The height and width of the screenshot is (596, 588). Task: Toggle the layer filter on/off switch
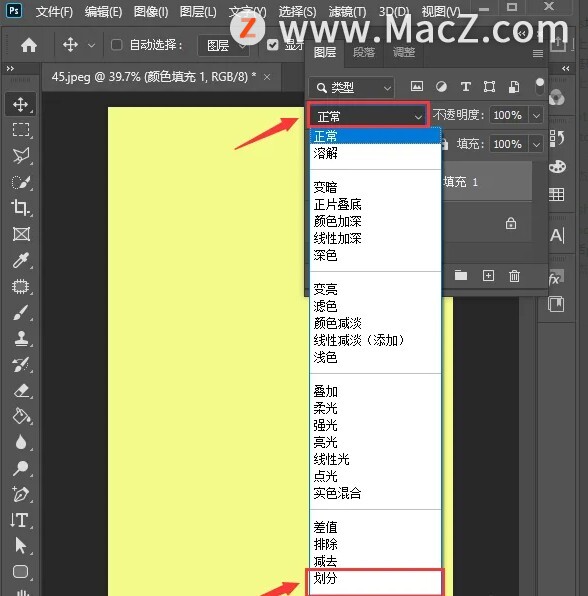coord(539,87)
